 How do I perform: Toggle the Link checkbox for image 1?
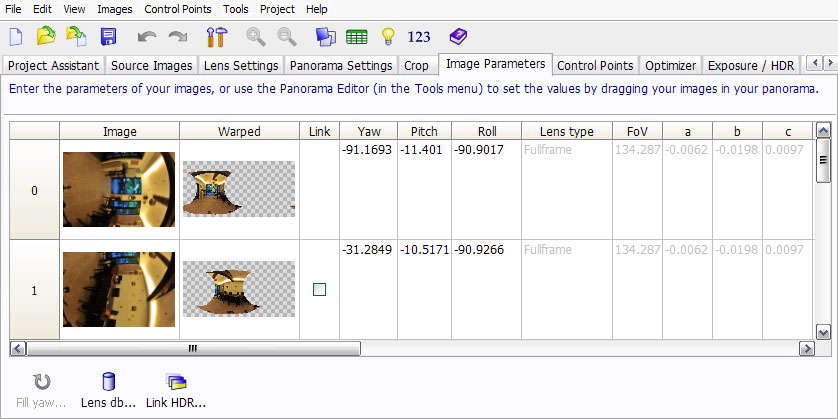coord(319,289)
